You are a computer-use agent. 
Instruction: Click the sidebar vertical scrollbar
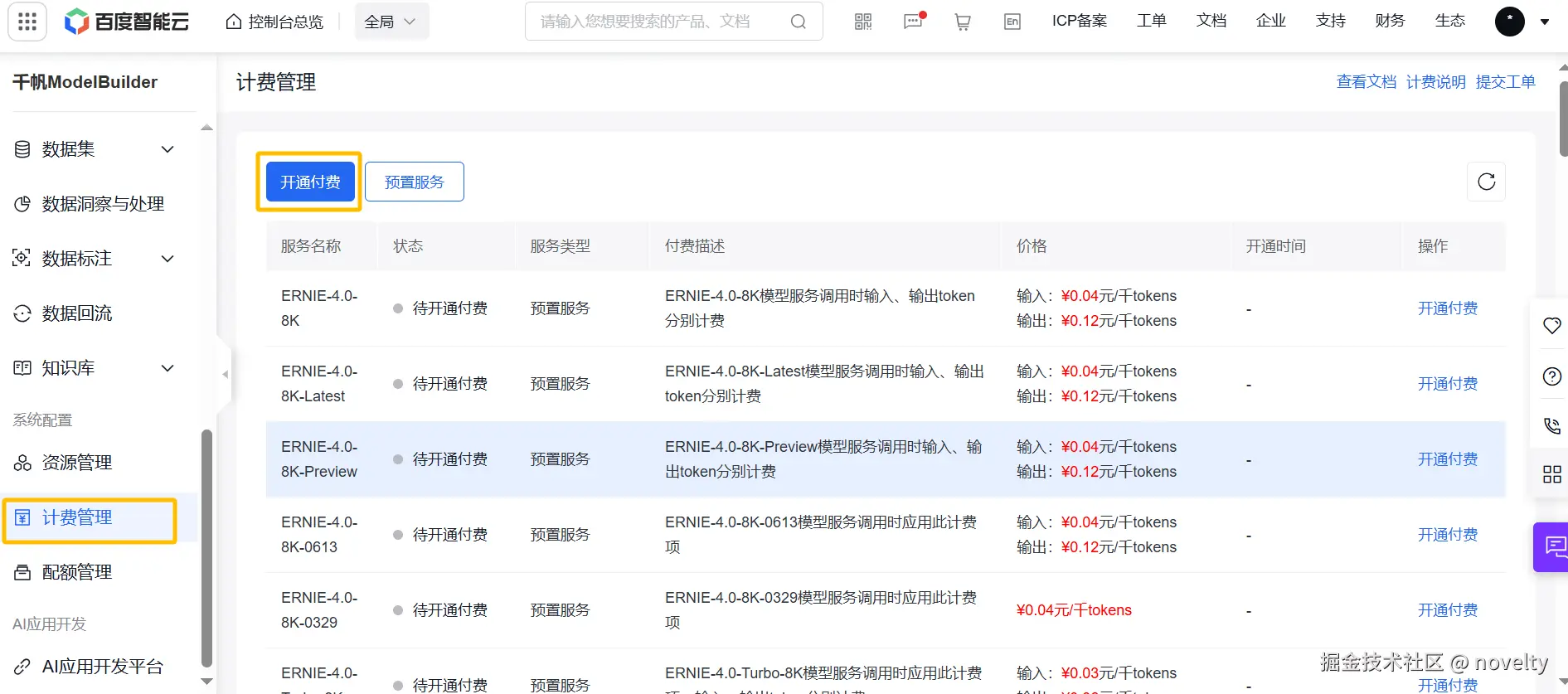pos(206,547)
